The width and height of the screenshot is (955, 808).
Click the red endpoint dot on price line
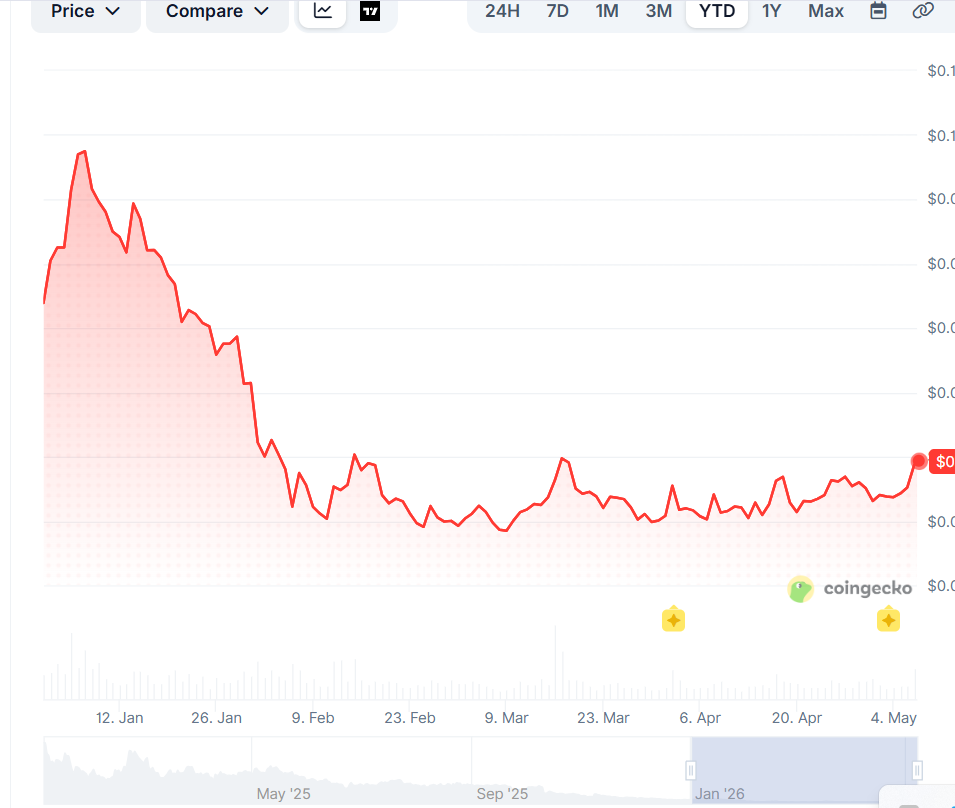click(918, 462)
